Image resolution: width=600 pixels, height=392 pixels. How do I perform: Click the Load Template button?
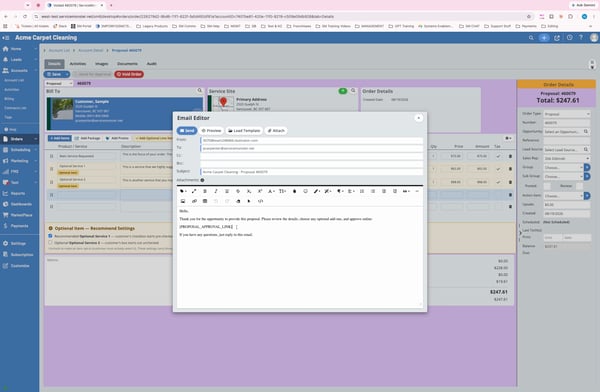[244, 131]
